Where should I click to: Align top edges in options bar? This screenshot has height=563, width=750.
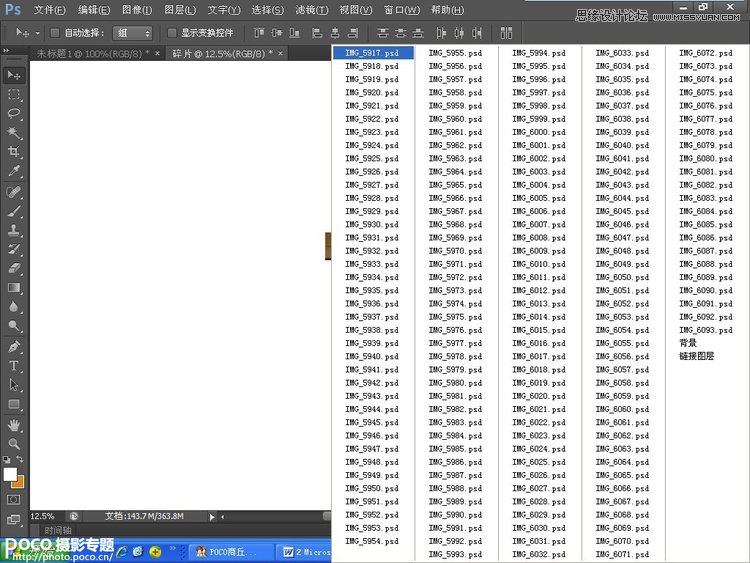(259, 33)
